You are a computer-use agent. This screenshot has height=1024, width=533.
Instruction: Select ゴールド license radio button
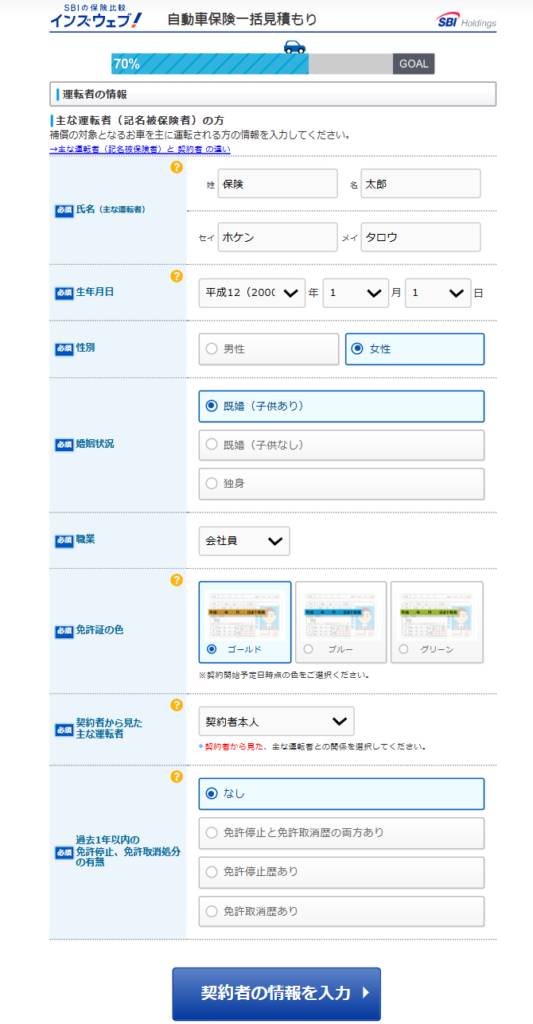[x=211, y=649]
